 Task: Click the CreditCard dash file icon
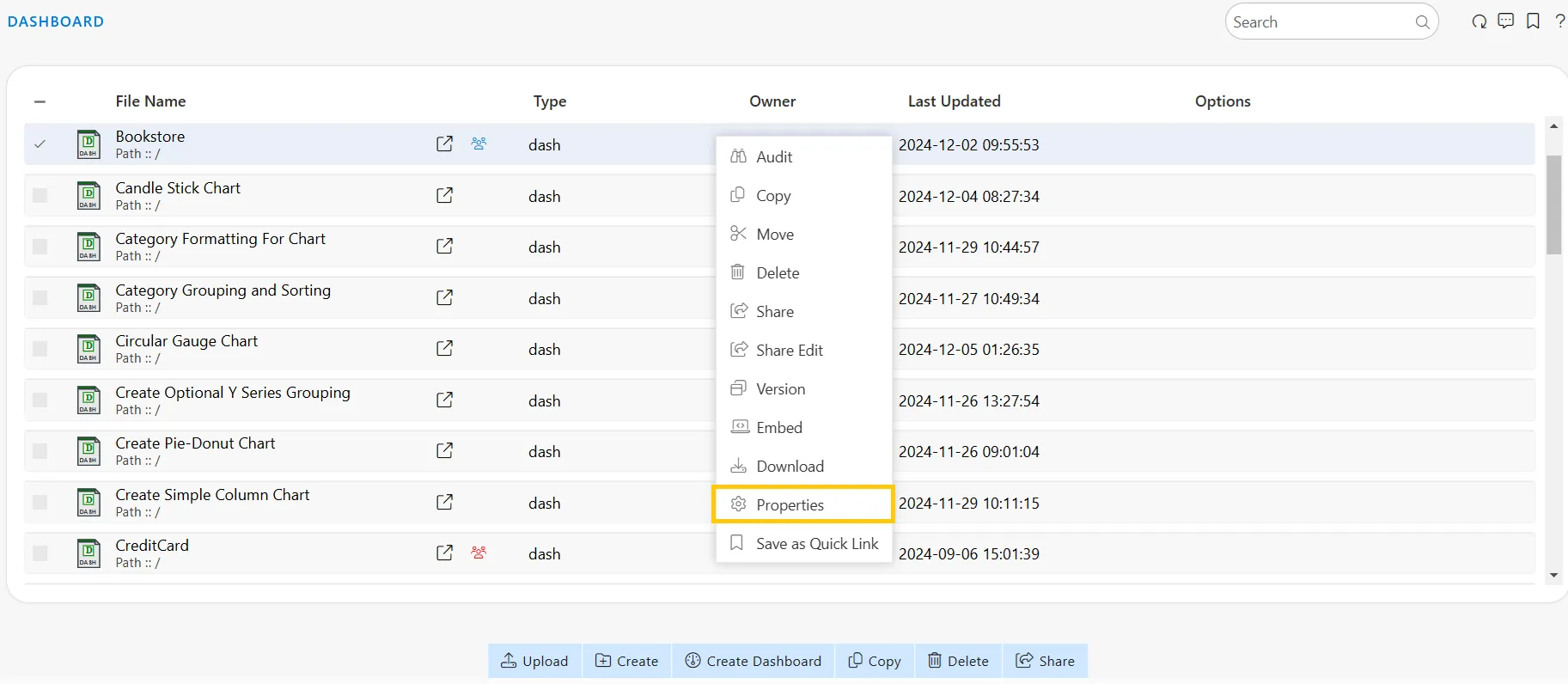click(88, 553)
